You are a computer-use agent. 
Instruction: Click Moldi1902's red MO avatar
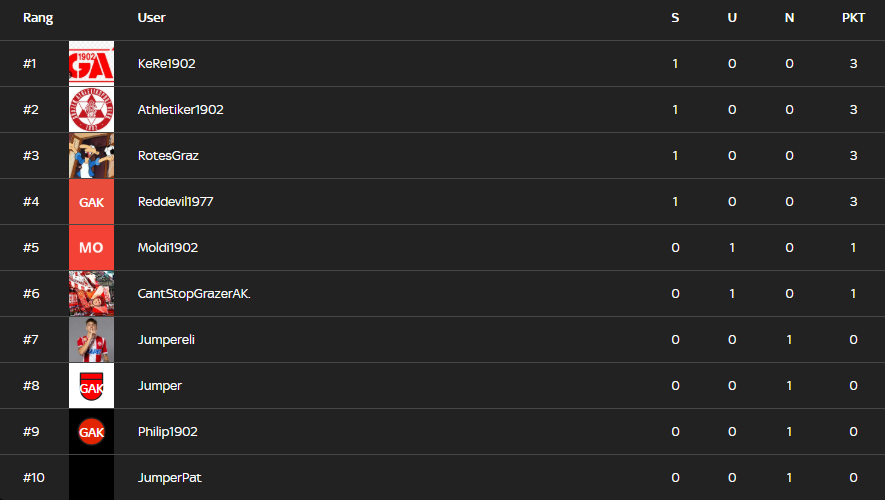click(x=91, y=248)
